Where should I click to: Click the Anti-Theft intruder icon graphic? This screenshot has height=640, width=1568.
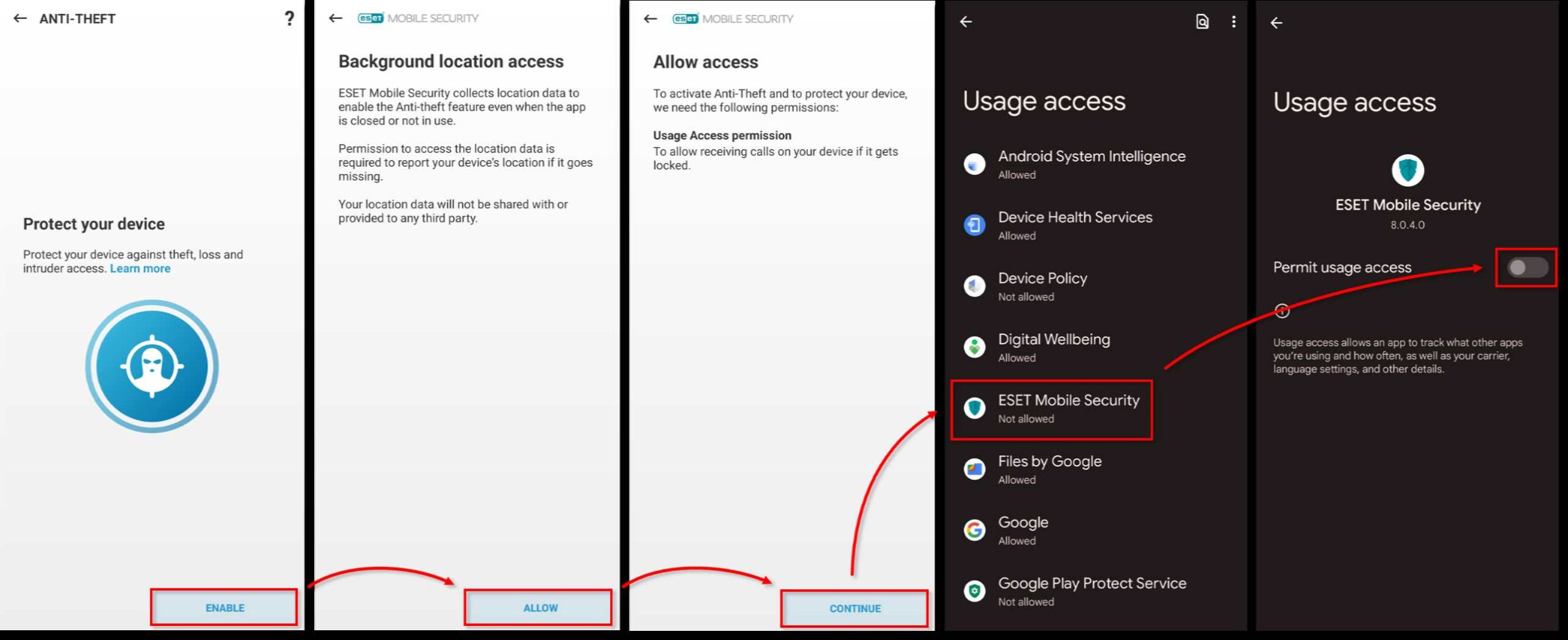point(151,366)
